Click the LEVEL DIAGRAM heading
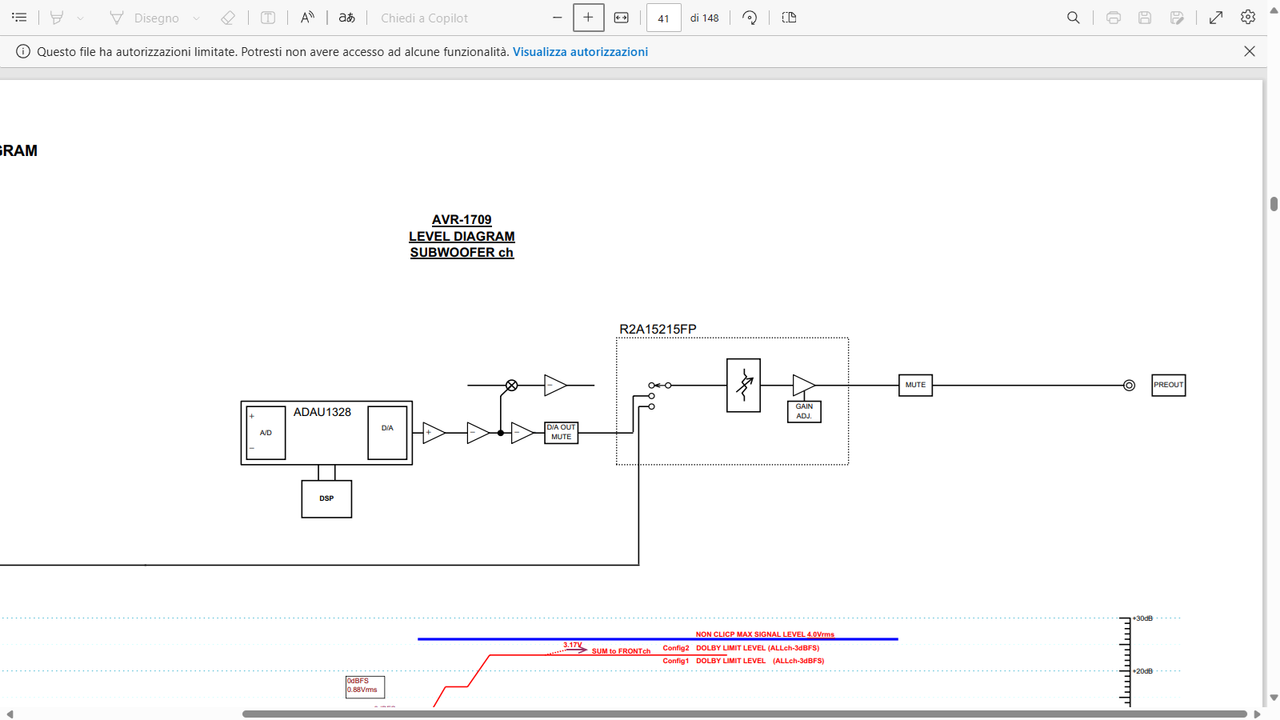 click(x=461, y=237)
